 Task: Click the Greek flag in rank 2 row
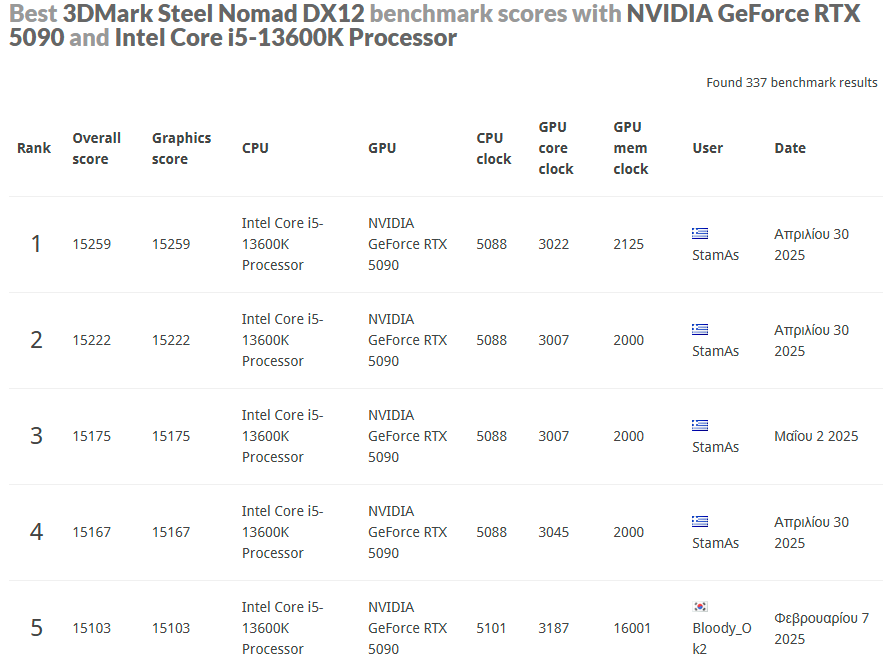tap(700, 329)
